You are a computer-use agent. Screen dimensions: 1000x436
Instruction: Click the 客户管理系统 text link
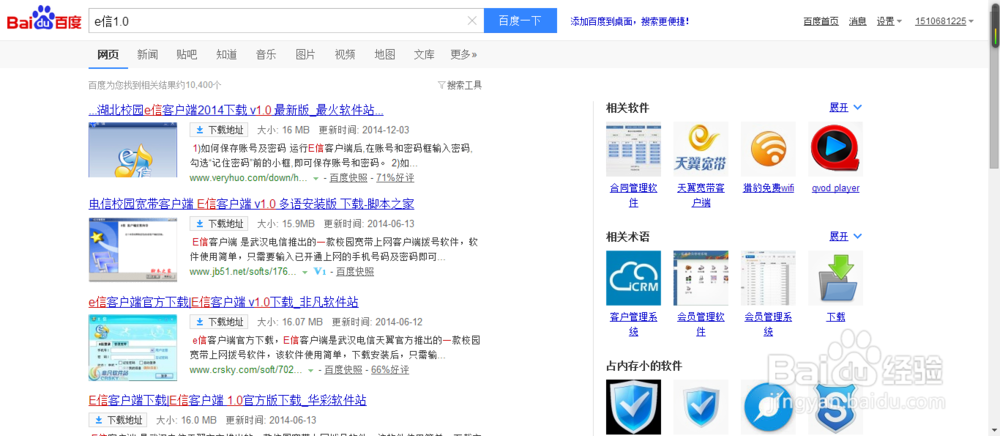pos(633,324)
